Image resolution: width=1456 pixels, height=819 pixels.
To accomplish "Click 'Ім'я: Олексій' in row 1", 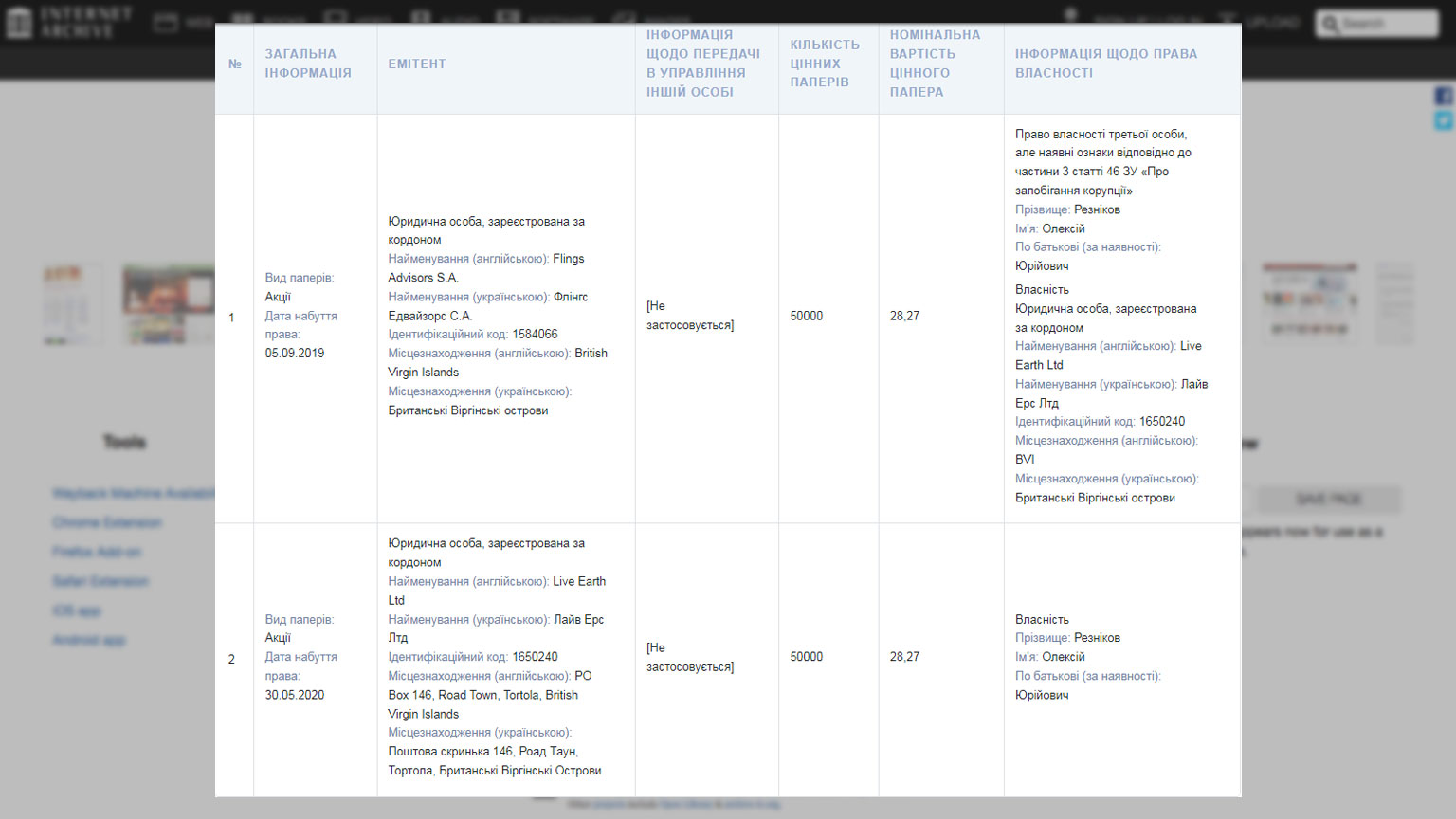I will pos(1050,228).
